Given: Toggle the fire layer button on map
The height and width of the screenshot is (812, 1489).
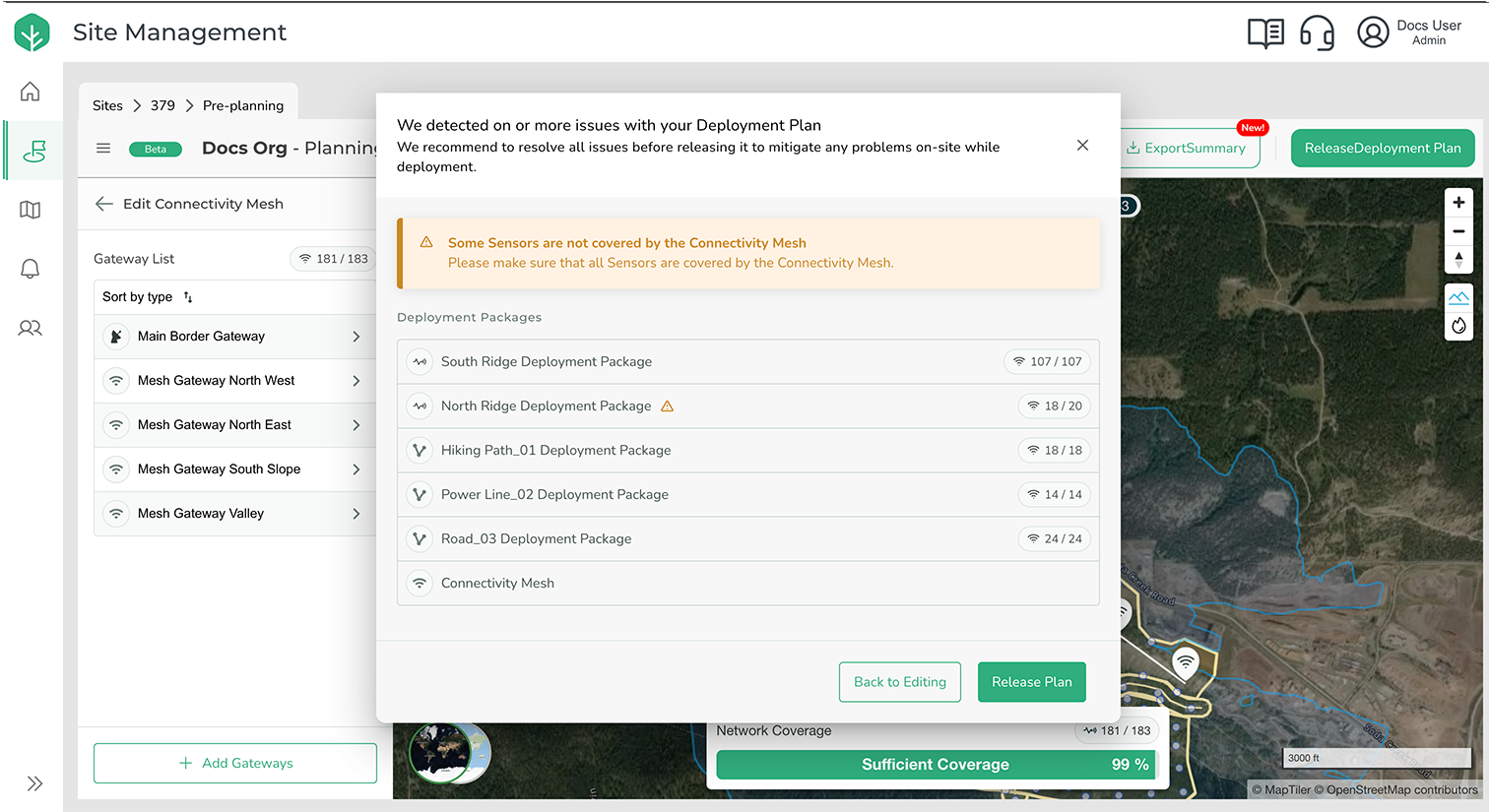Looking at the screenshot, I should (1458, 326).
